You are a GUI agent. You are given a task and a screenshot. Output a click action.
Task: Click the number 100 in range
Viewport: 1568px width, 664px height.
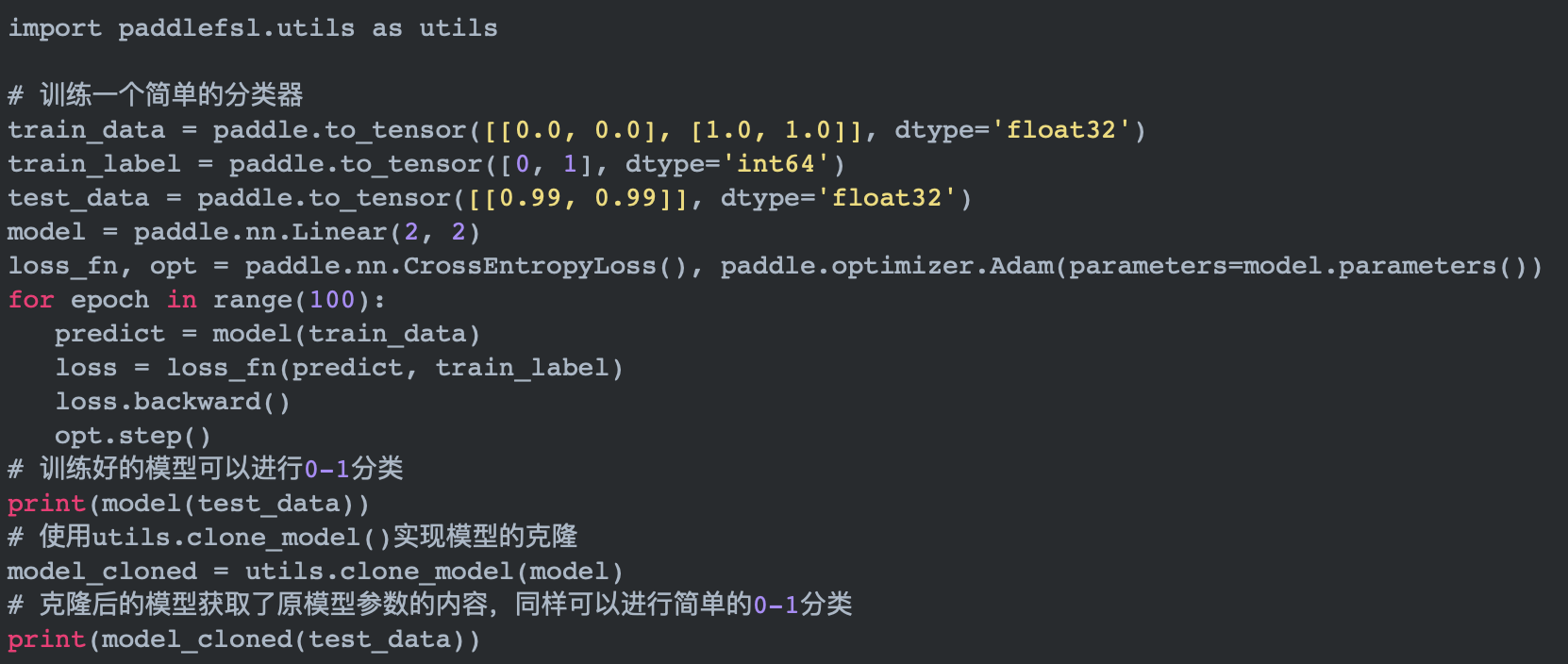click(332, 300)
